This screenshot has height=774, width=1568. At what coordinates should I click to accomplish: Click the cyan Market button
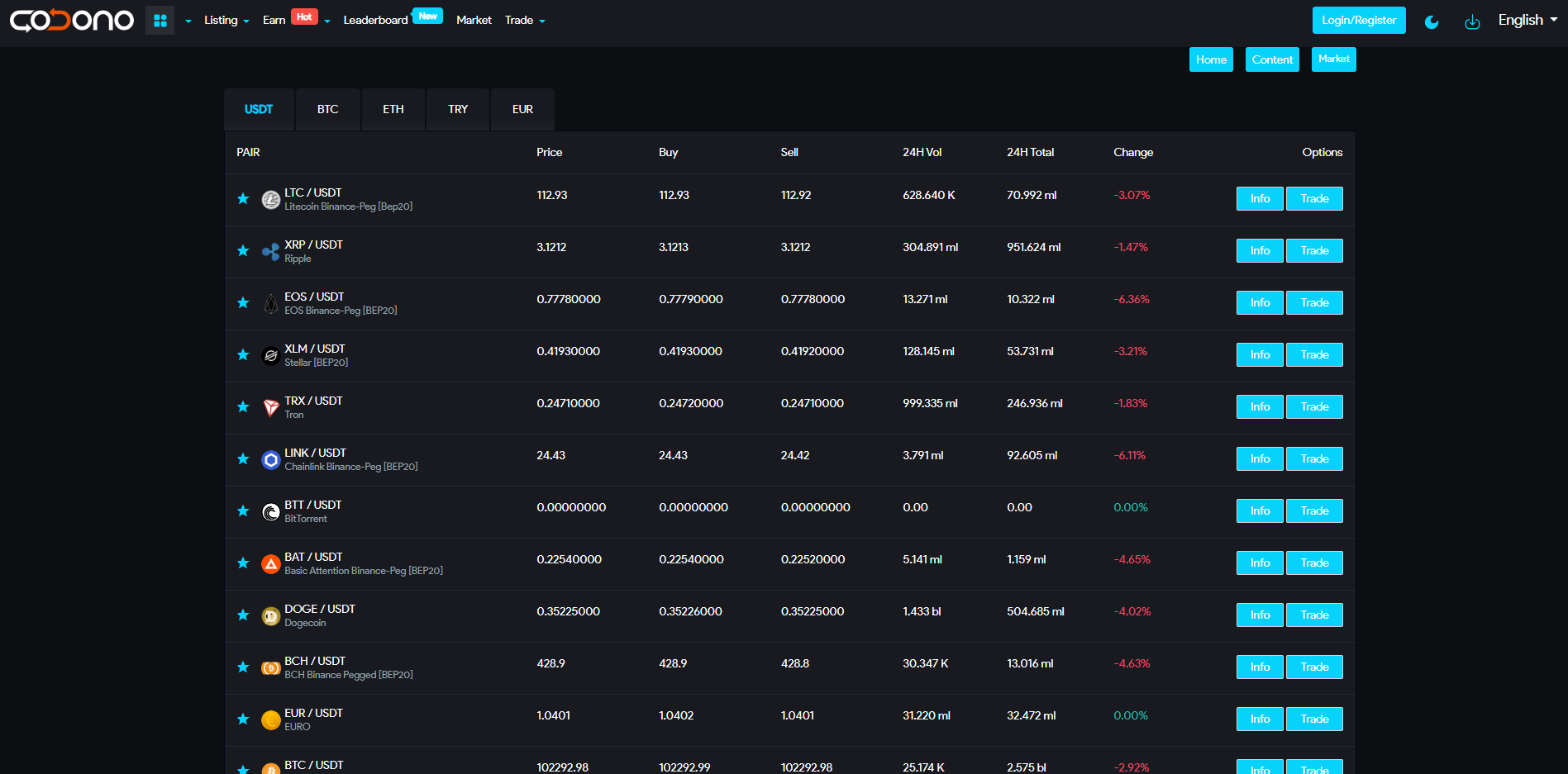click(1334, 59)
